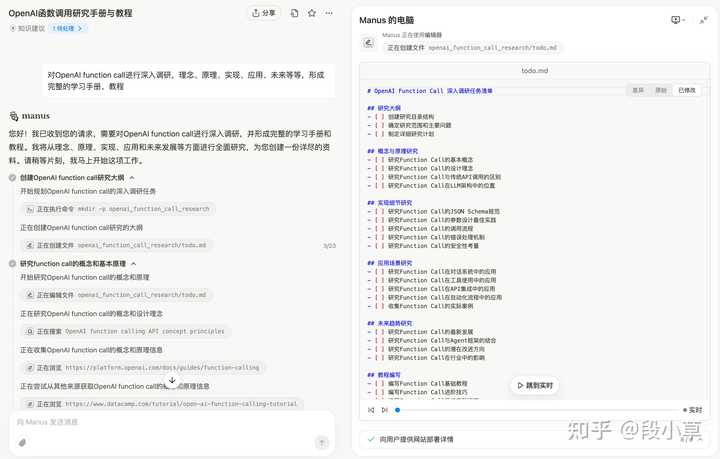
Task: Click the '## 应用场景研究' heading line
Action: click(x=390, y=263)
